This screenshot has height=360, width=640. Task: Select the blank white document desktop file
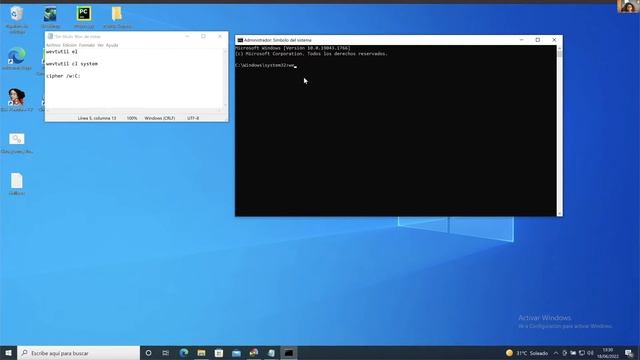tap(17, 181)
